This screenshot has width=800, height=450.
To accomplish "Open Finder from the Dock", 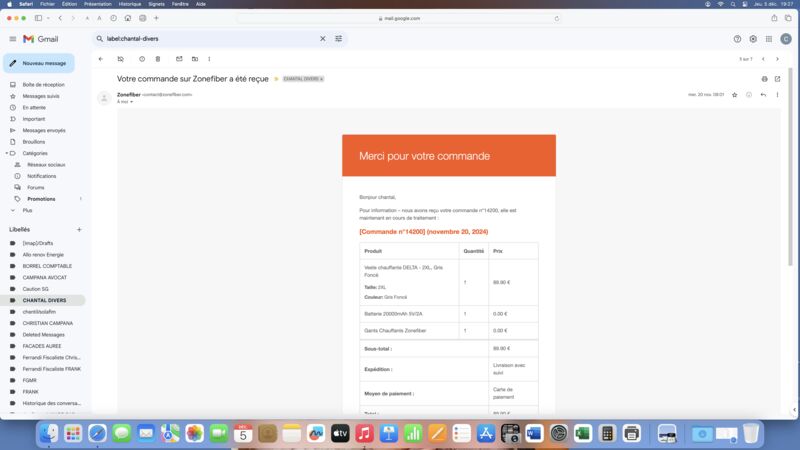I will click(x=49, y=434).
